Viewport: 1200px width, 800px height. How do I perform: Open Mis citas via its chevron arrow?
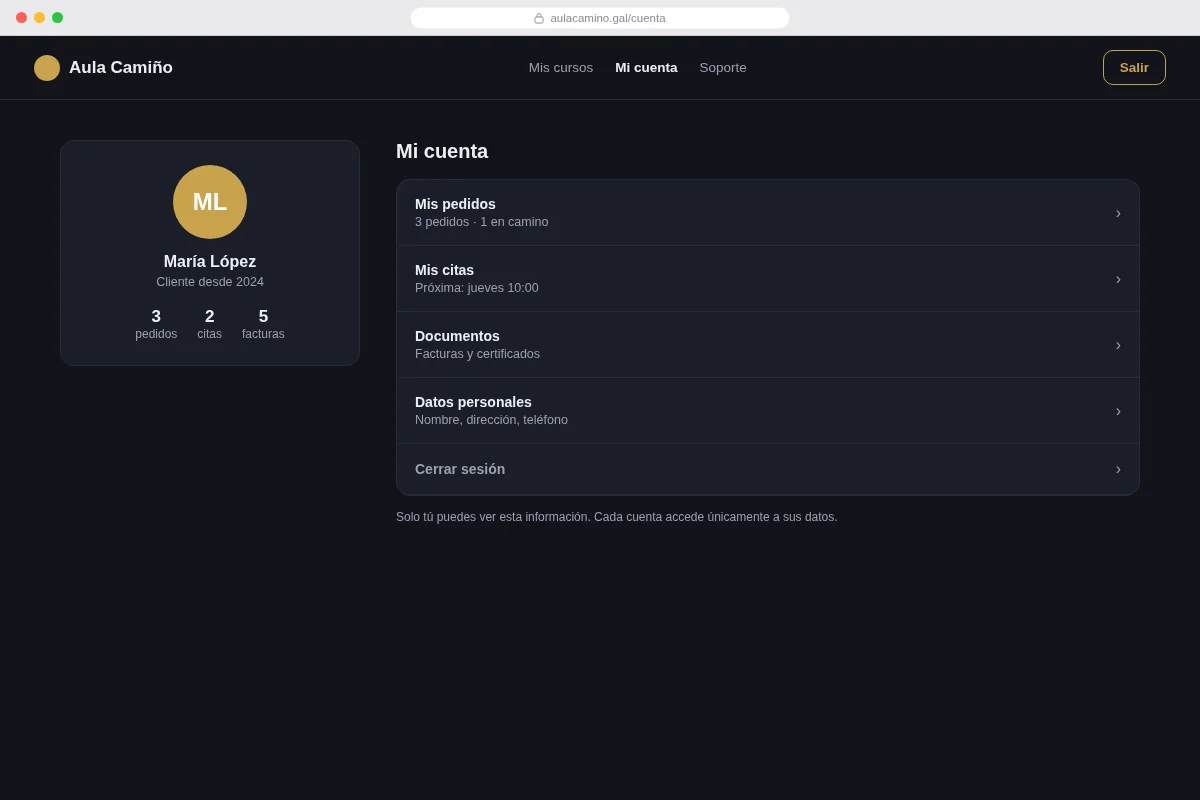tap(1118, 279)
